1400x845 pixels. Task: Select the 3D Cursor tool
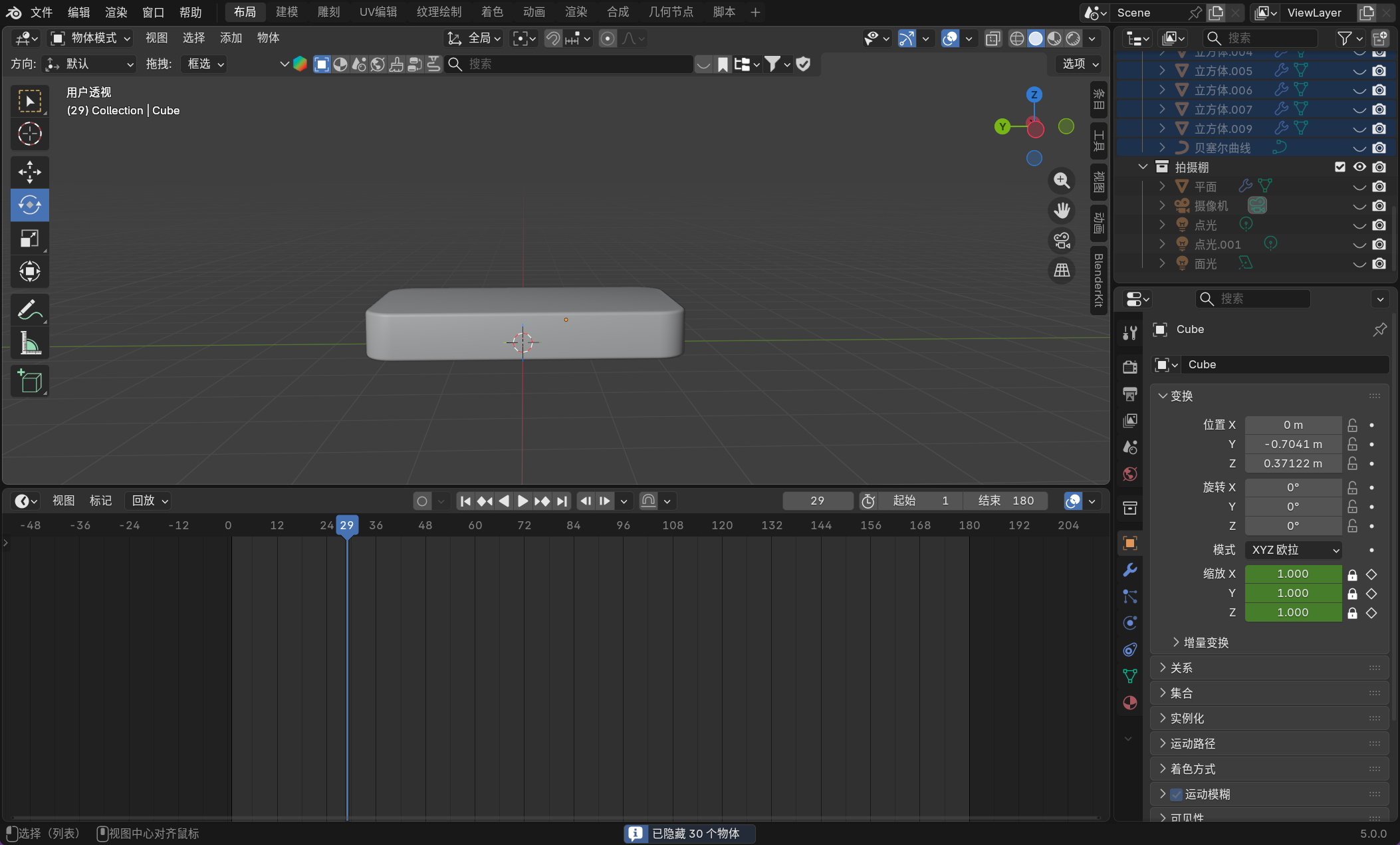[29, 134]
